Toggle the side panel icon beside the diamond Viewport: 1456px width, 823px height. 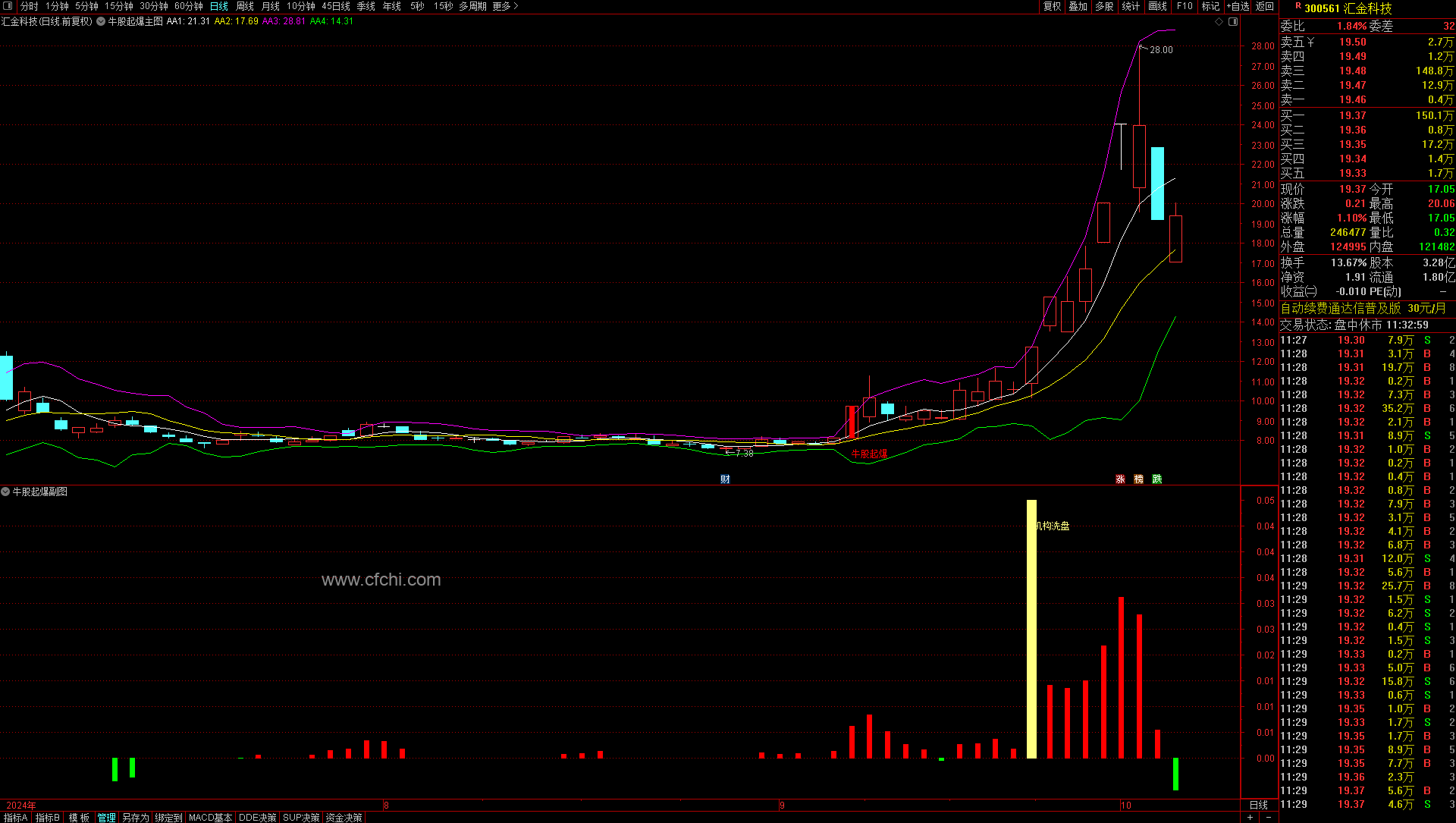tap(1233, 22)
